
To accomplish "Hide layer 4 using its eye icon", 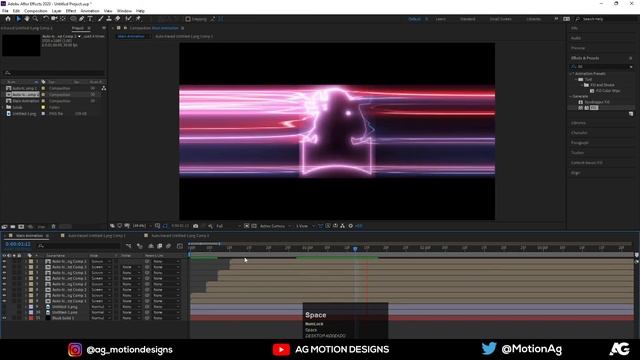I will coord(4,278).
